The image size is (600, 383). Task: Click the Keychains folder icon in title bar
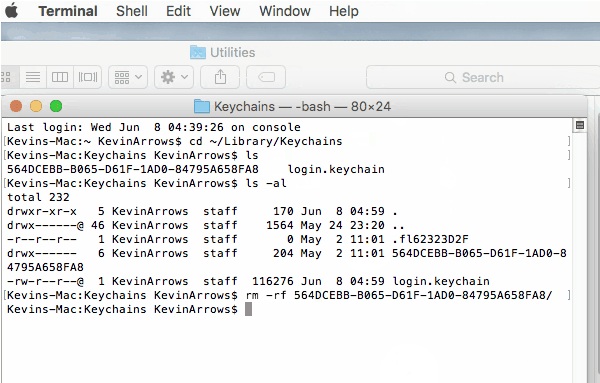coord(202,106)
